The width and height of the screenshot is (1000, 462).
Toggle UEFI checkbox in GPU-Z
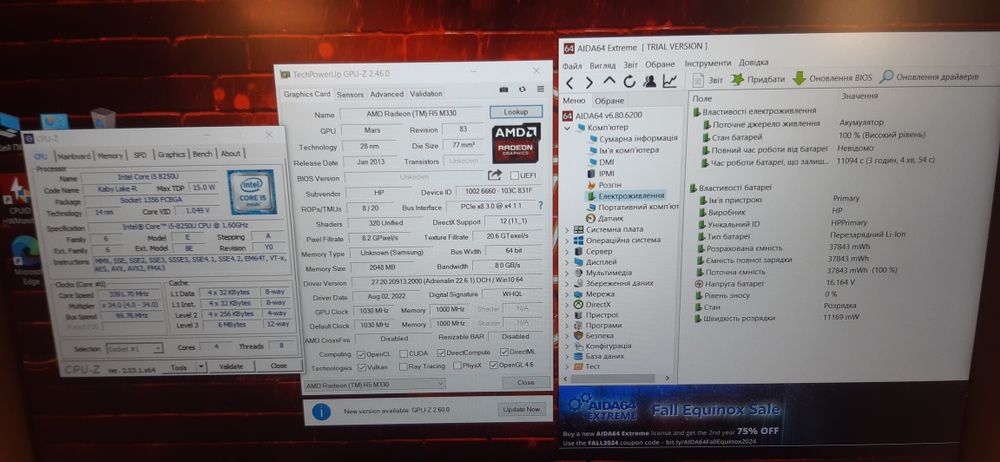515,175
